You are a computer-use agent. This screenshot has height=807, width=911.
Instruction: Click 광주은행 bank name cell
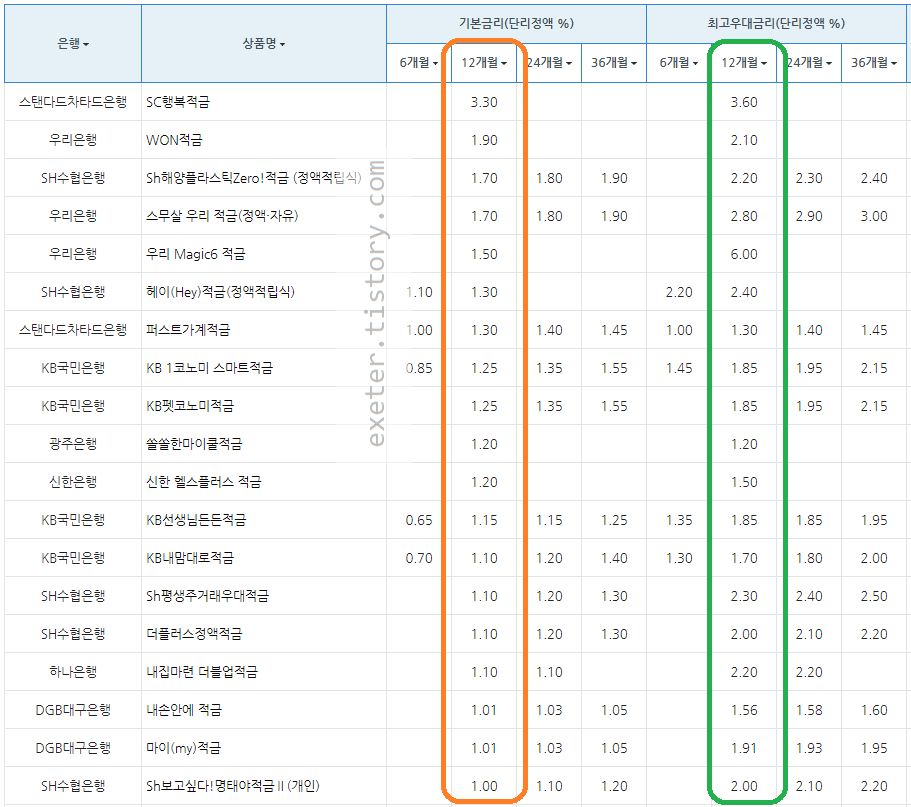tap(73, 444)
